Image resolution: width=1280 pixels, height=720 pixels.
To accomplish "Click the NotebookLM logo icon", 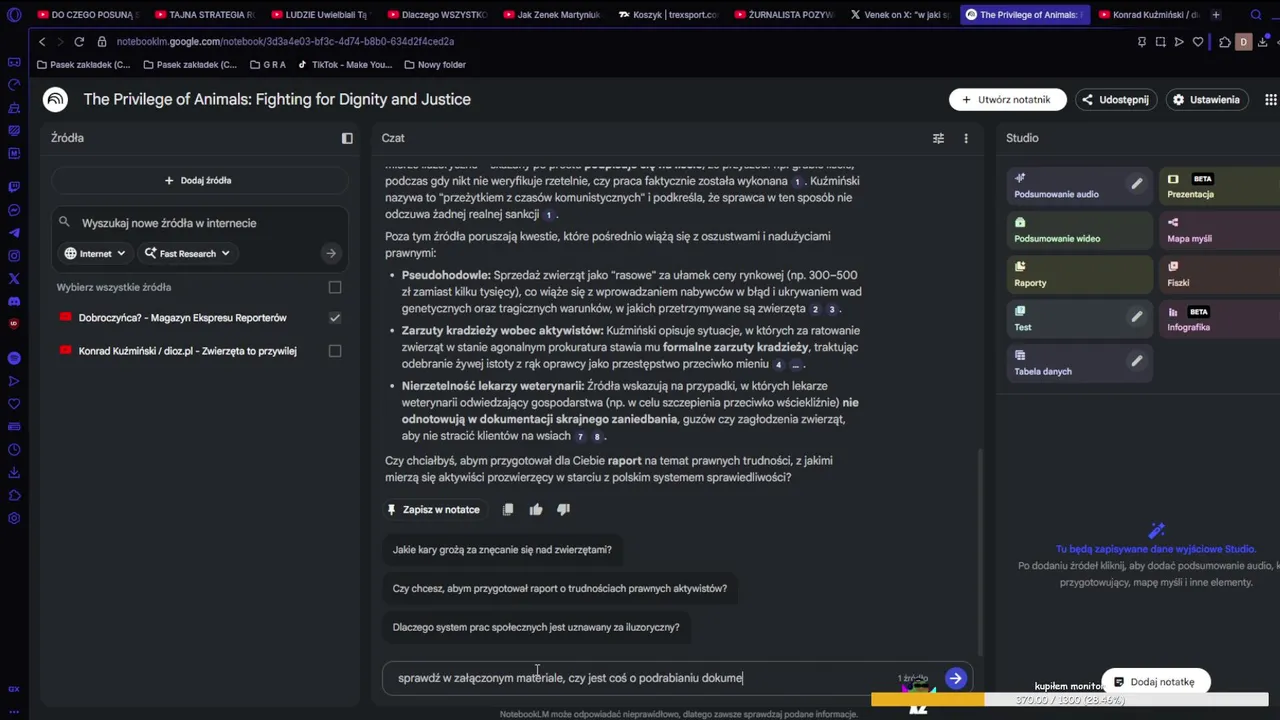I will pos(55,99).
